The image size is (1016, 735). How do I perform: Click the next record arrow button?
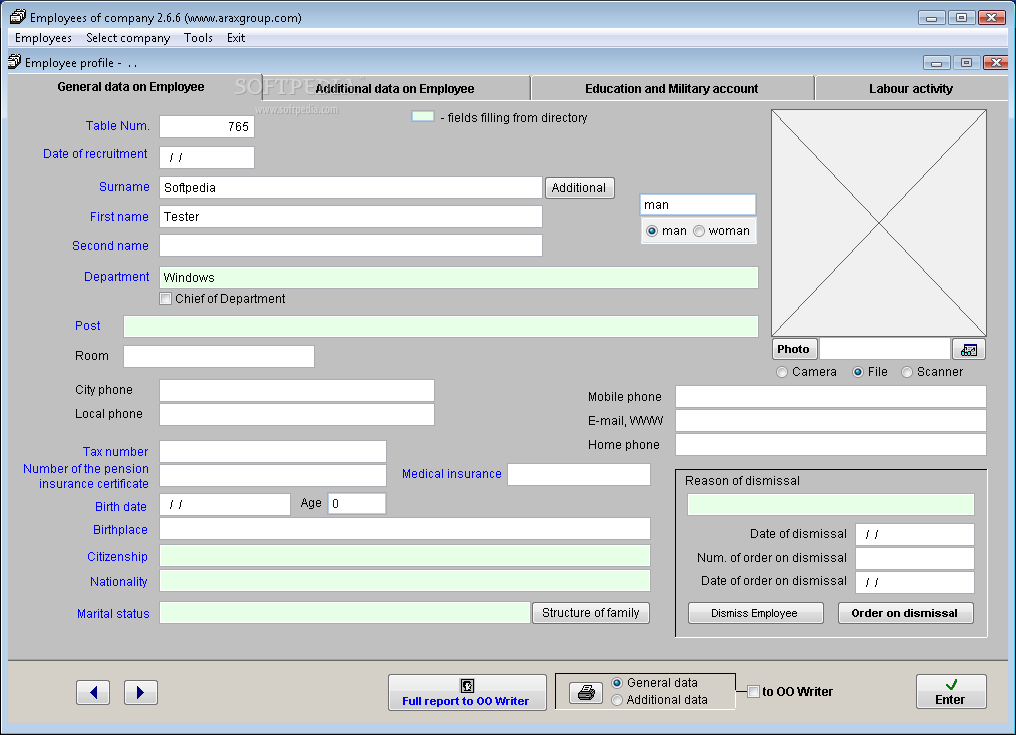pyautogui.click(x=141, y=692)
